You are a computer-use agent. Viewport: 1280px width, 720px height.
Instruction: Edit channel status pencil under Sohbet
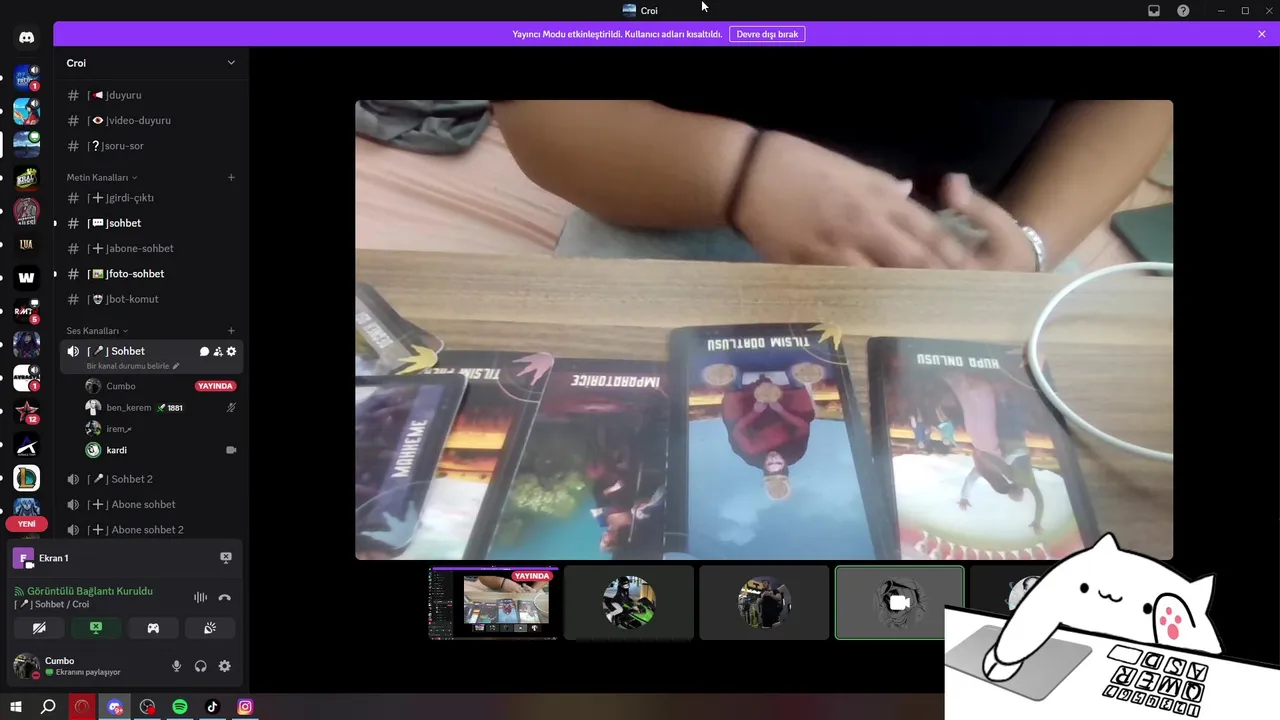pyautogui.click(x=176, y=366)
